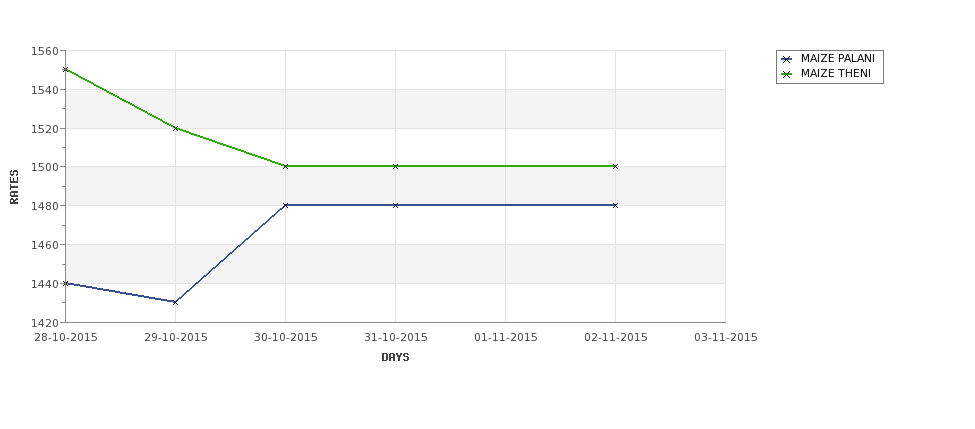Select the MAIZE PALANI point at 1430

coord(175,302)
